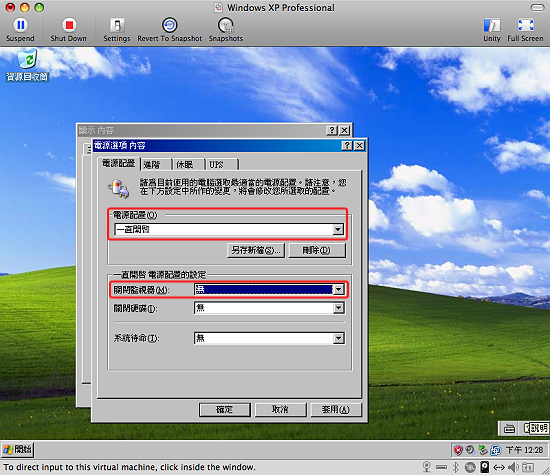Click the display properties window help button
The height and width of the screenshot is (475, 550).
tap(332, 130)
